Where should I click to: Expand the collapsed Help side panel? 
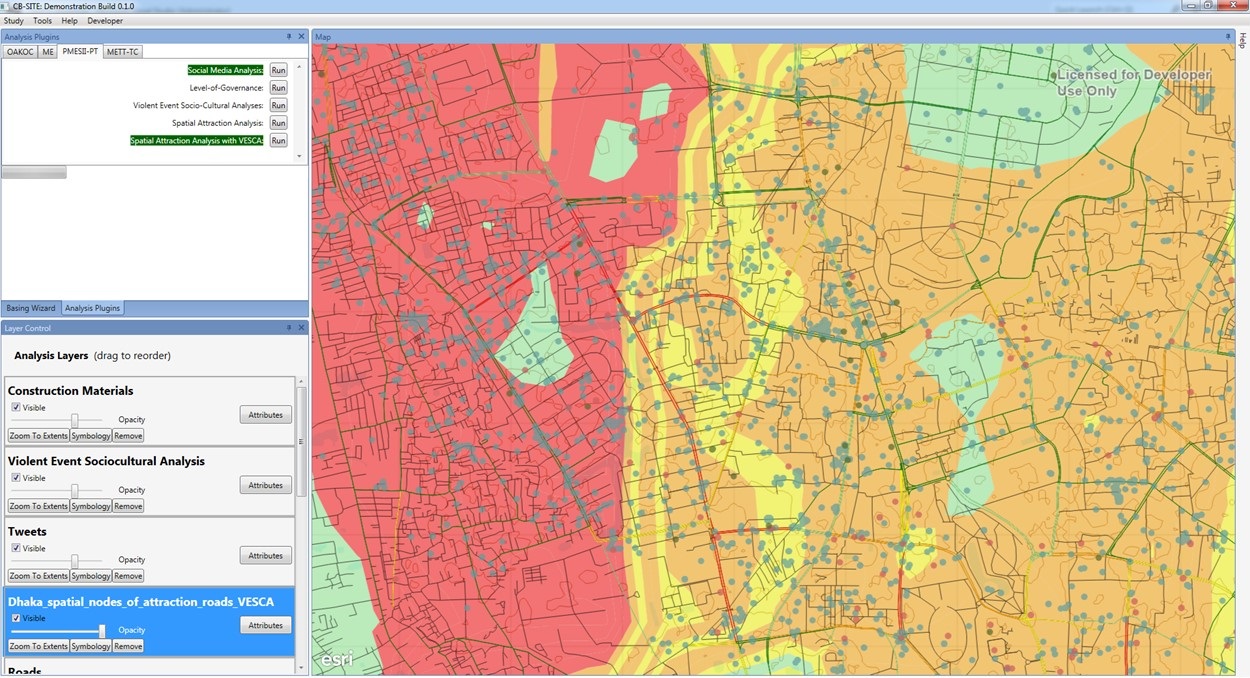[1243, 41]
